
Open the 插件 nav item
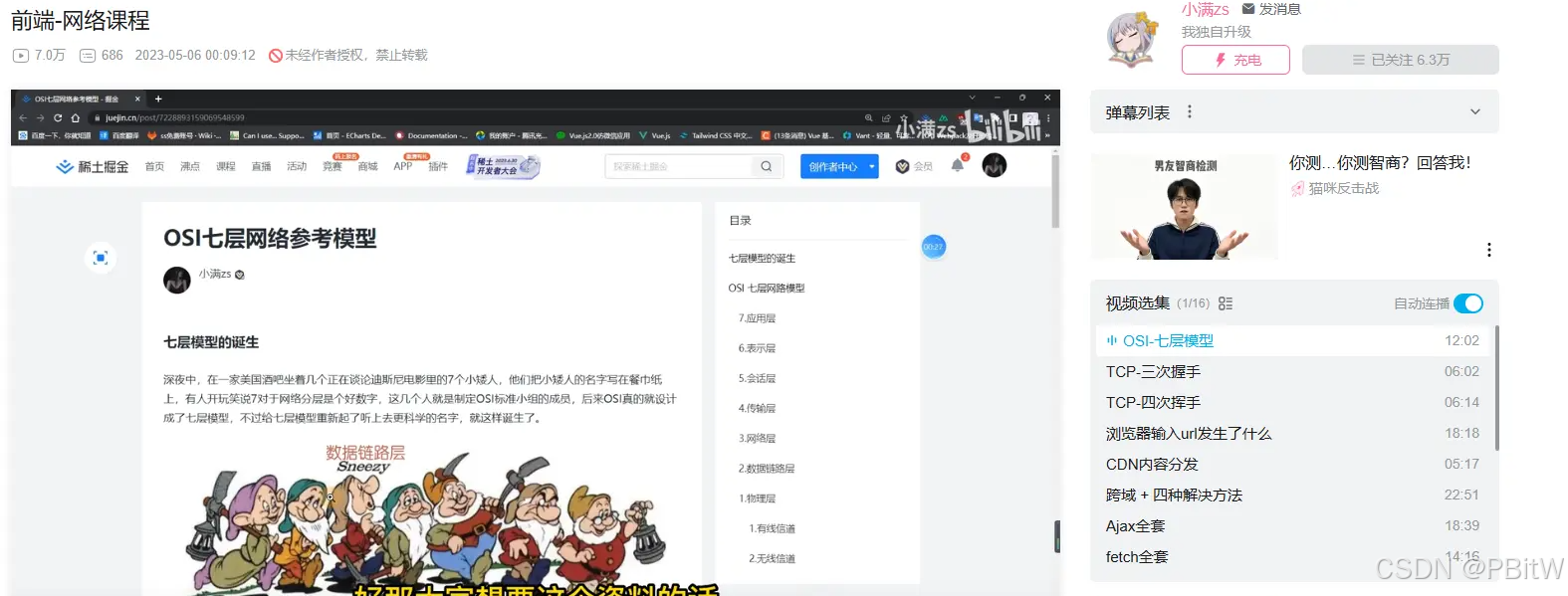click(x=438, y=166)
